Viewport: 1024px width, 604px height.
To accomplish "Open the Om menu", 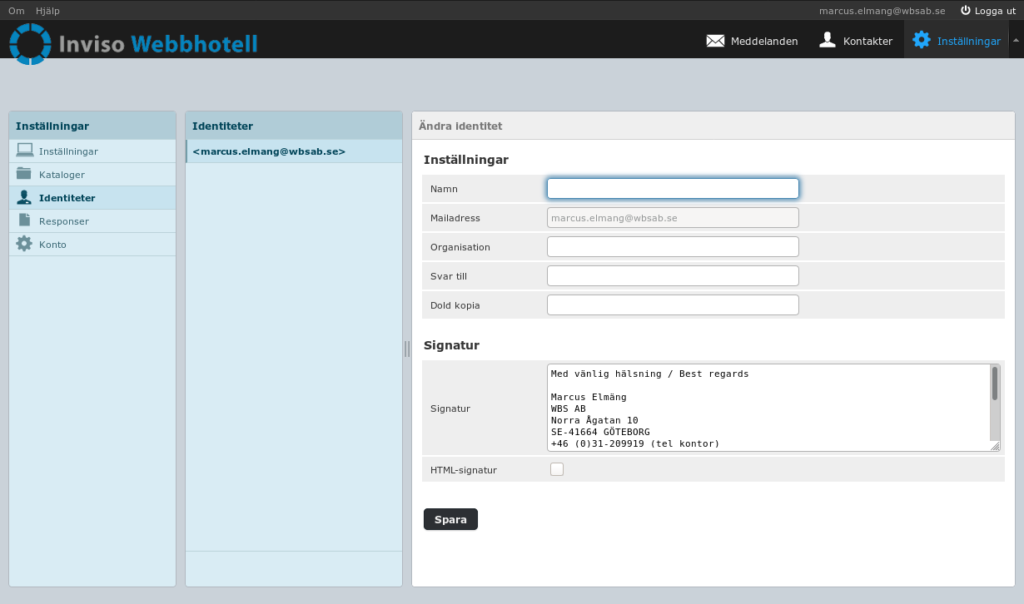I will click(x=16, y=10).
